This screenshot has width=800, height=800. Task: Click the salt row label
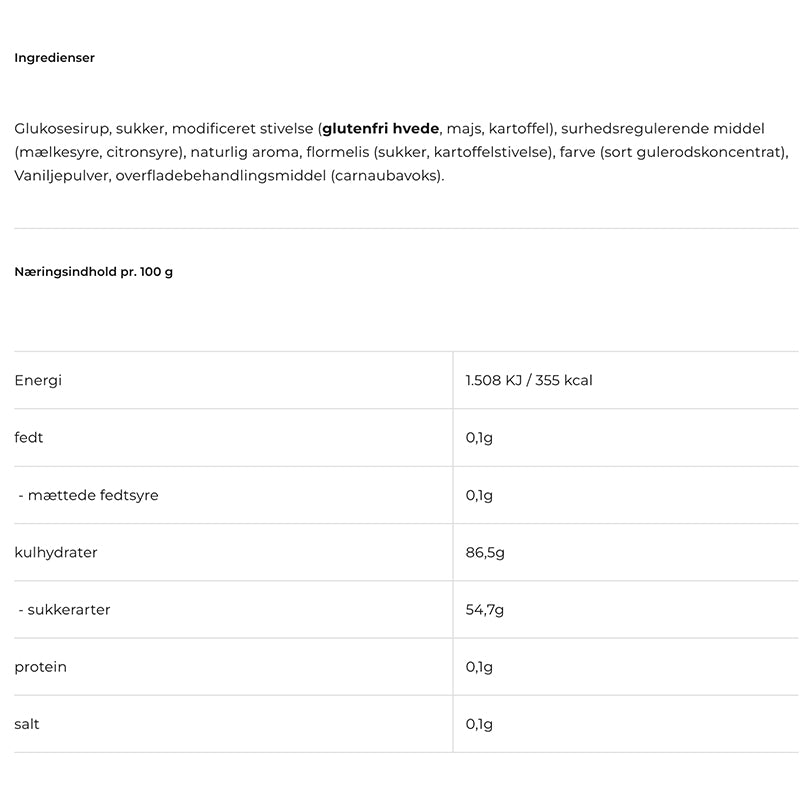point(27,724)
